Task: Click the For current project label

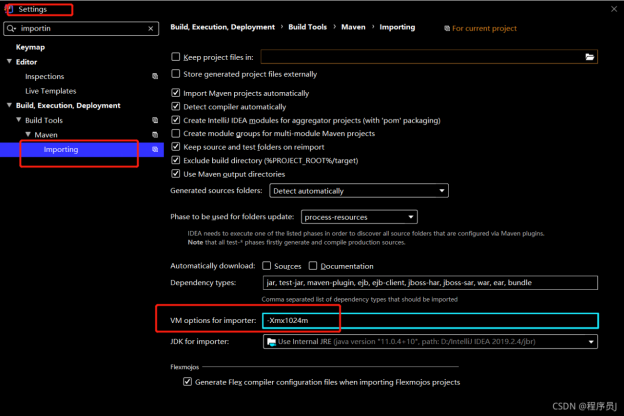Action: click(484, 29)
